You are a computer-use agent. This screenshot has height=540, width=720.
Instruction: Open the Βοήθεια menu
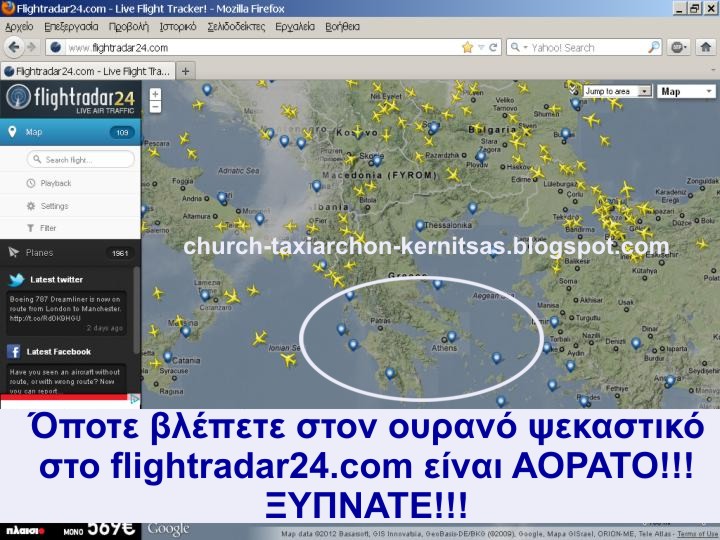pos(343,27)
